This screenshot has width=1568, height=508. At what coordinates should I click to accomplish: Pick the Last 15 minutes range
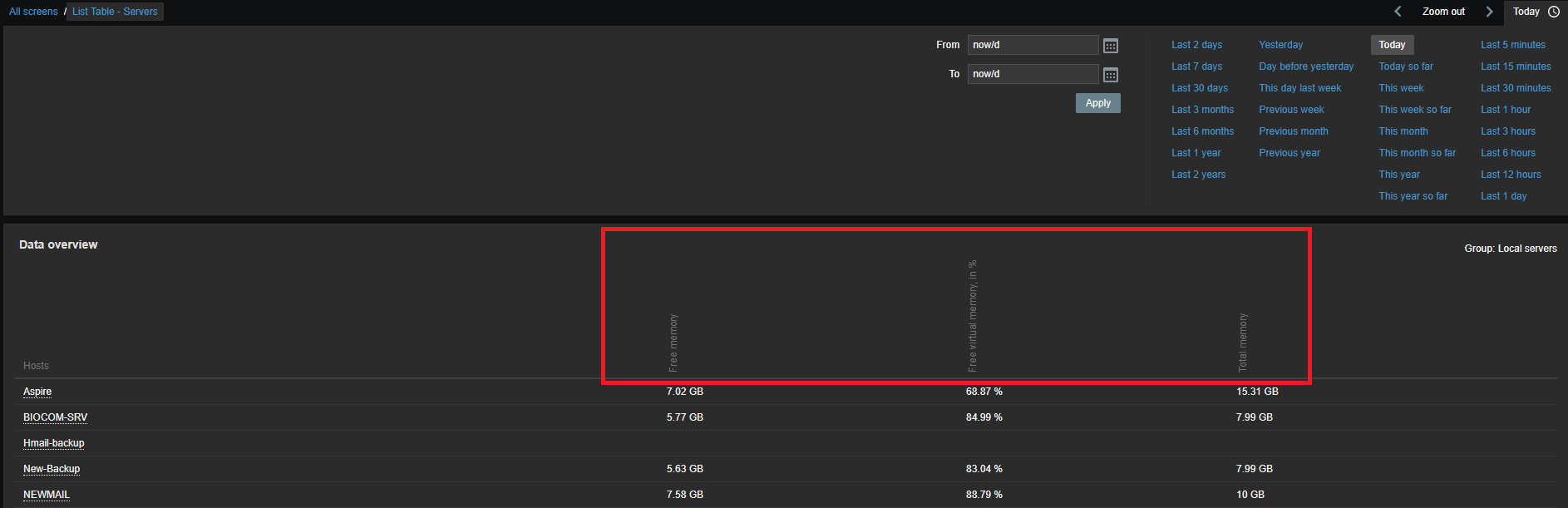coord(1516,67)
